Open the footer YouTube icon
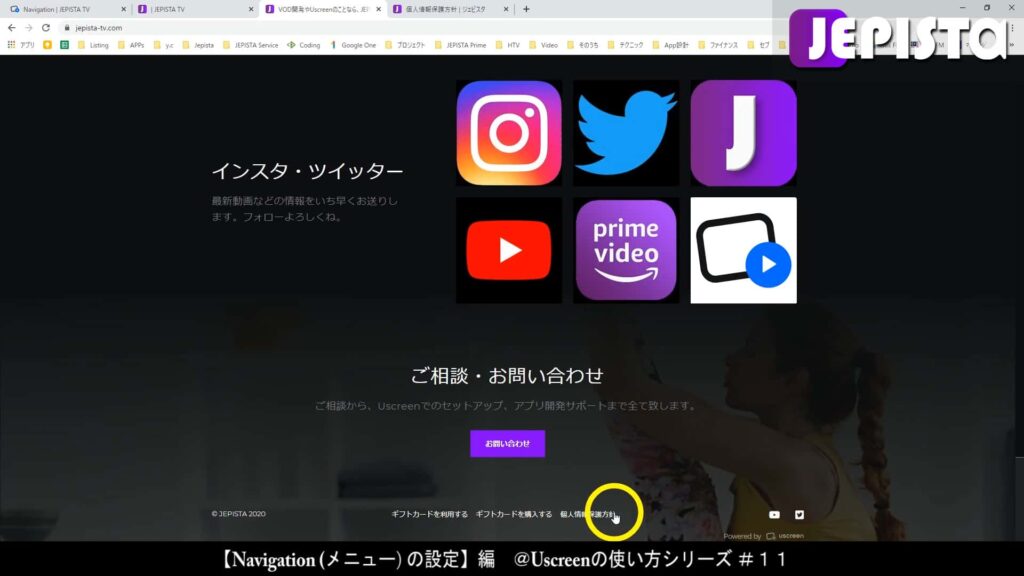 tap(774, 514)
